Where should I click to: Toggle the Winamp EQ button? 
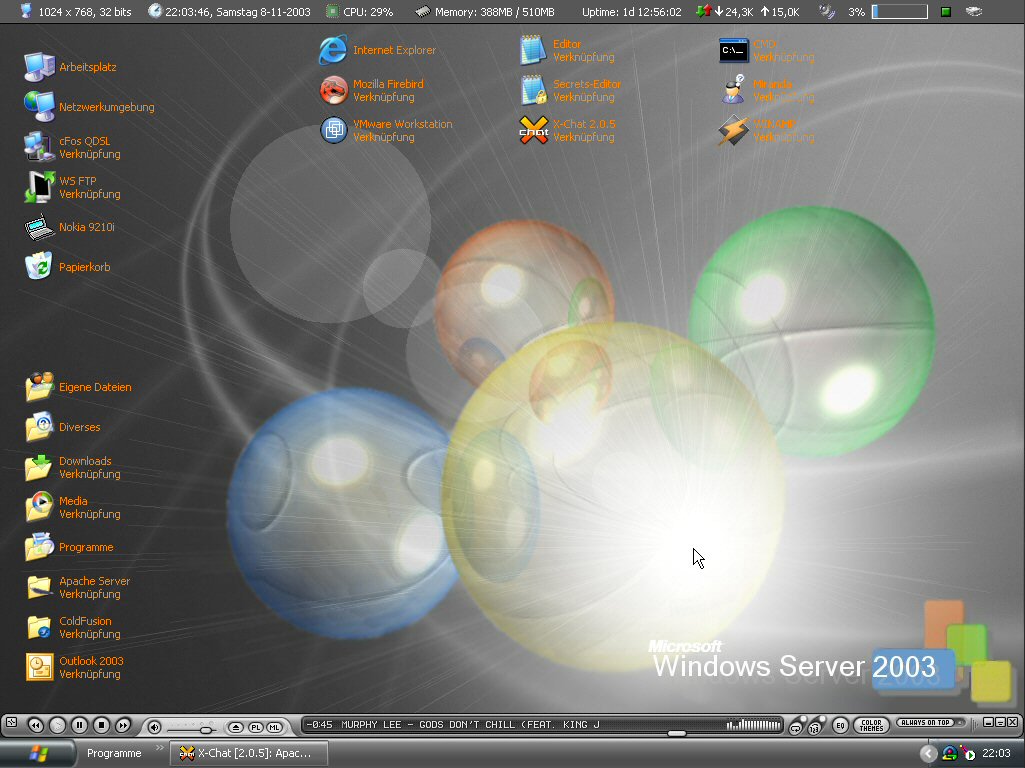click(840, 725)
